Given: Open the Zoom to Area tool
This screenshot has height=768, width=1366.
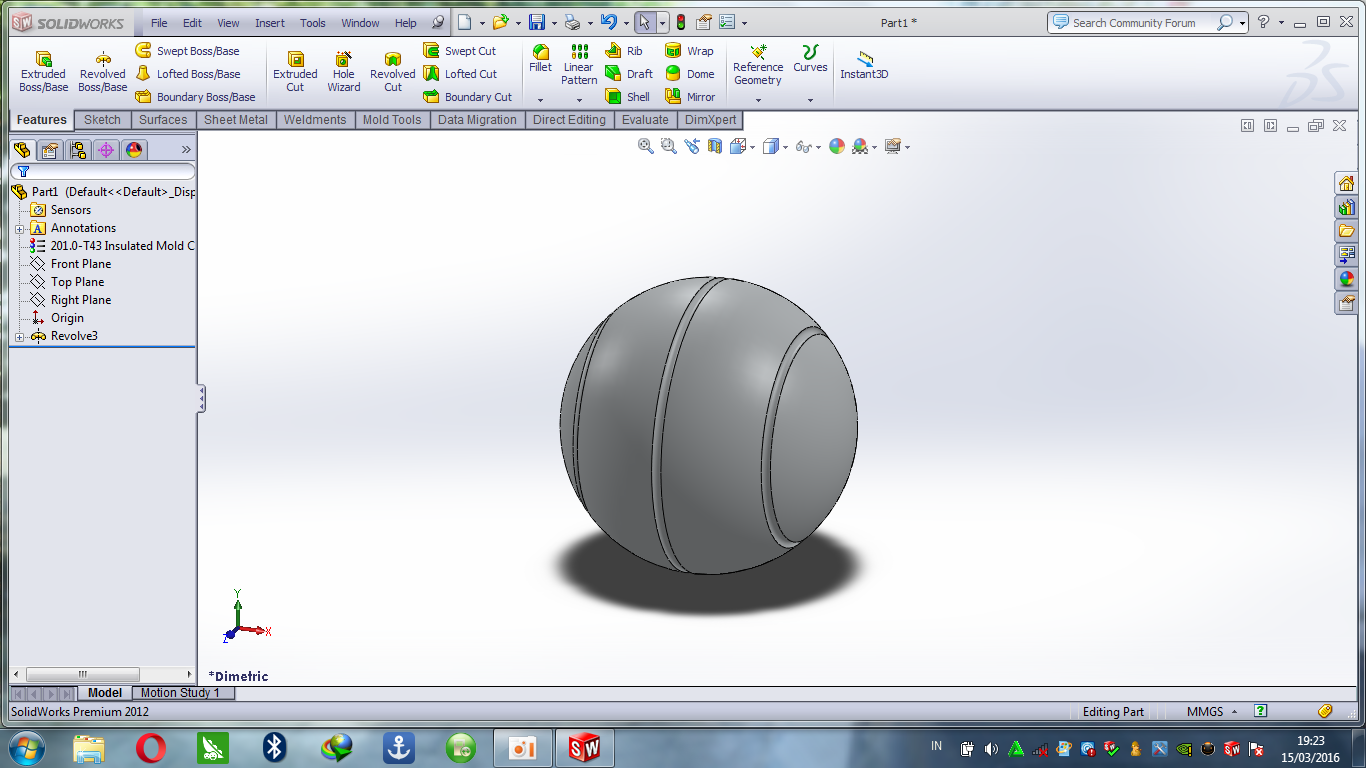Looking at the screenshot, I should pos(666,146).
